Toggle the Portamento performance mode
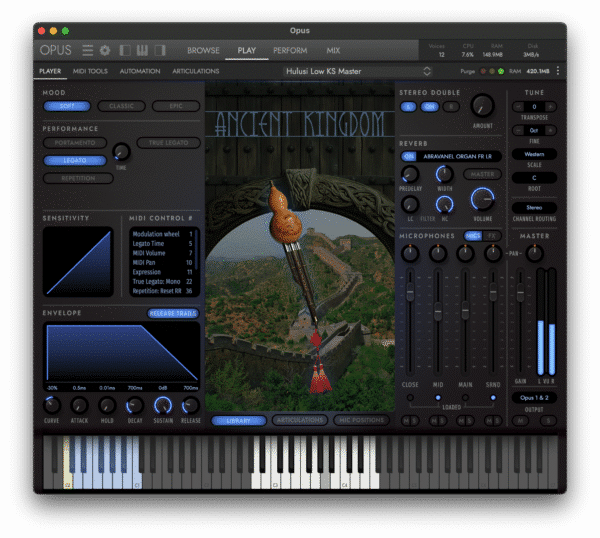 click(75, 143)
